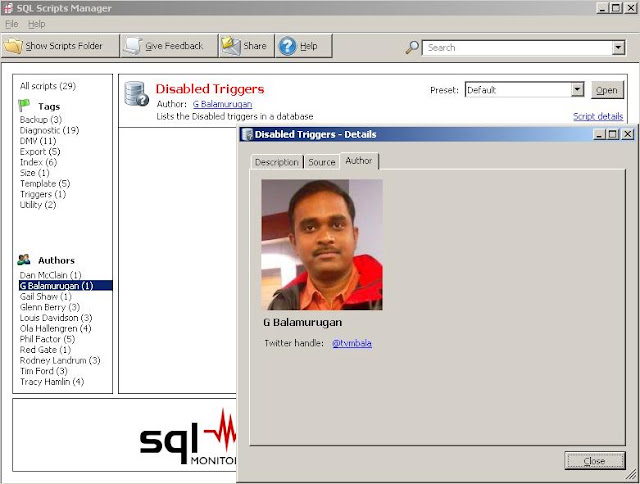Expand the Preset dropdown arrow

[577, 89]
